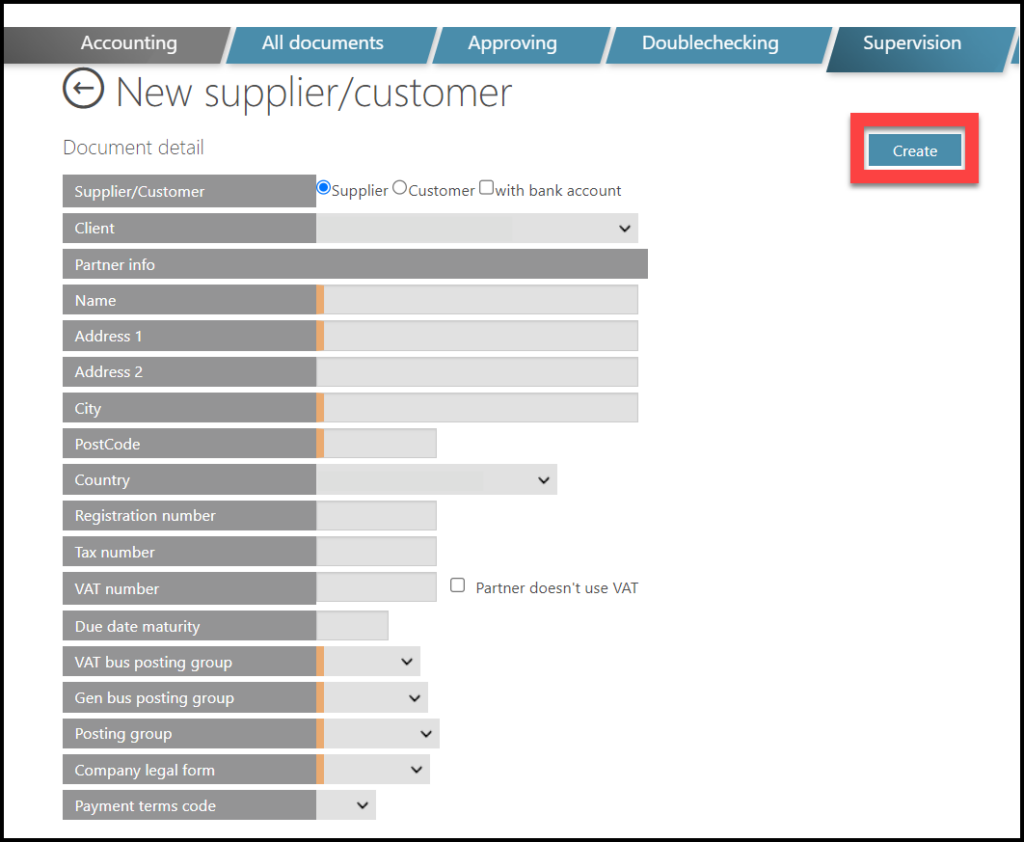Switch to the Doublechecking tab
Viewport: 1024px width, 842px height.
tap(710, 44)
